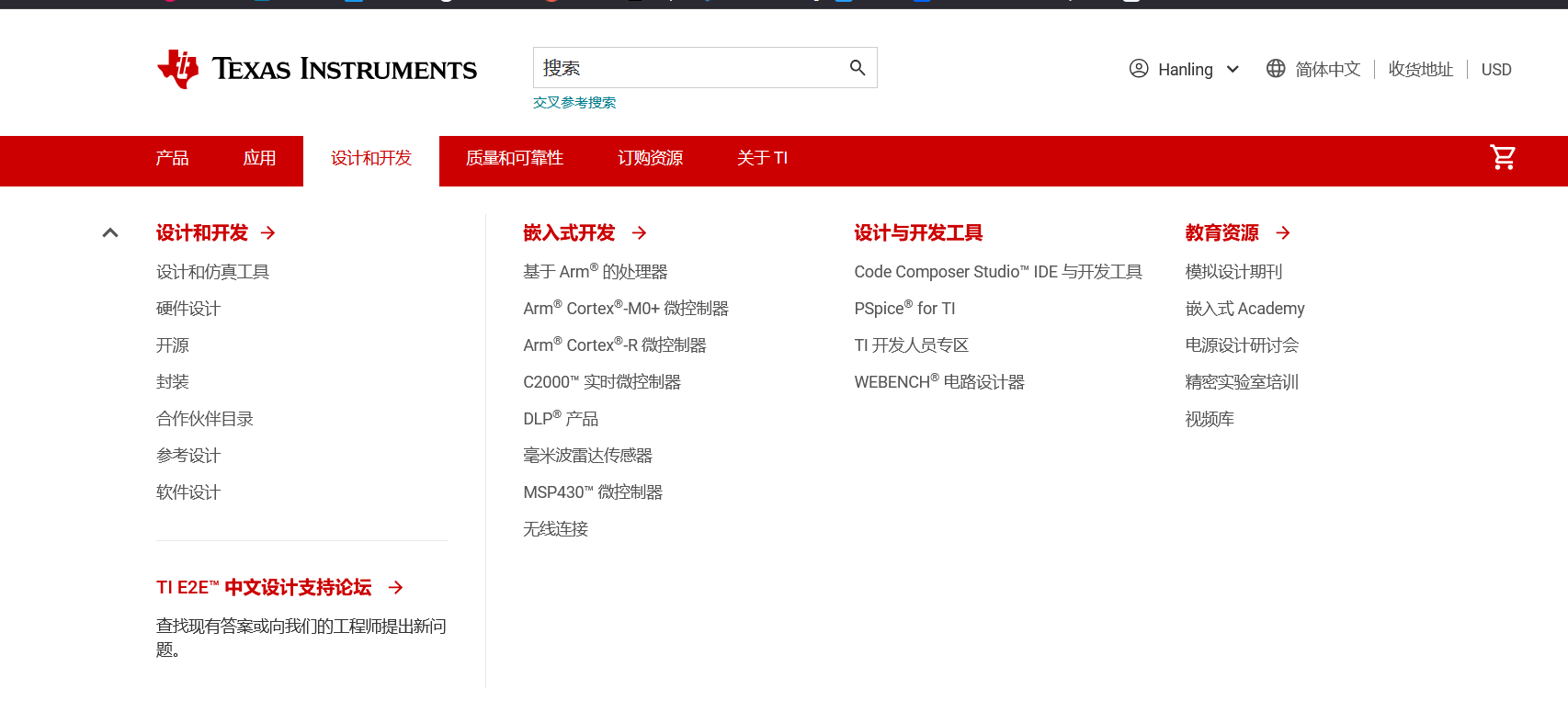Open the 嵌入式开发 heading link
Image resolution: width=1568 pixels, height=723 pixels.
[x=569, y=233]
